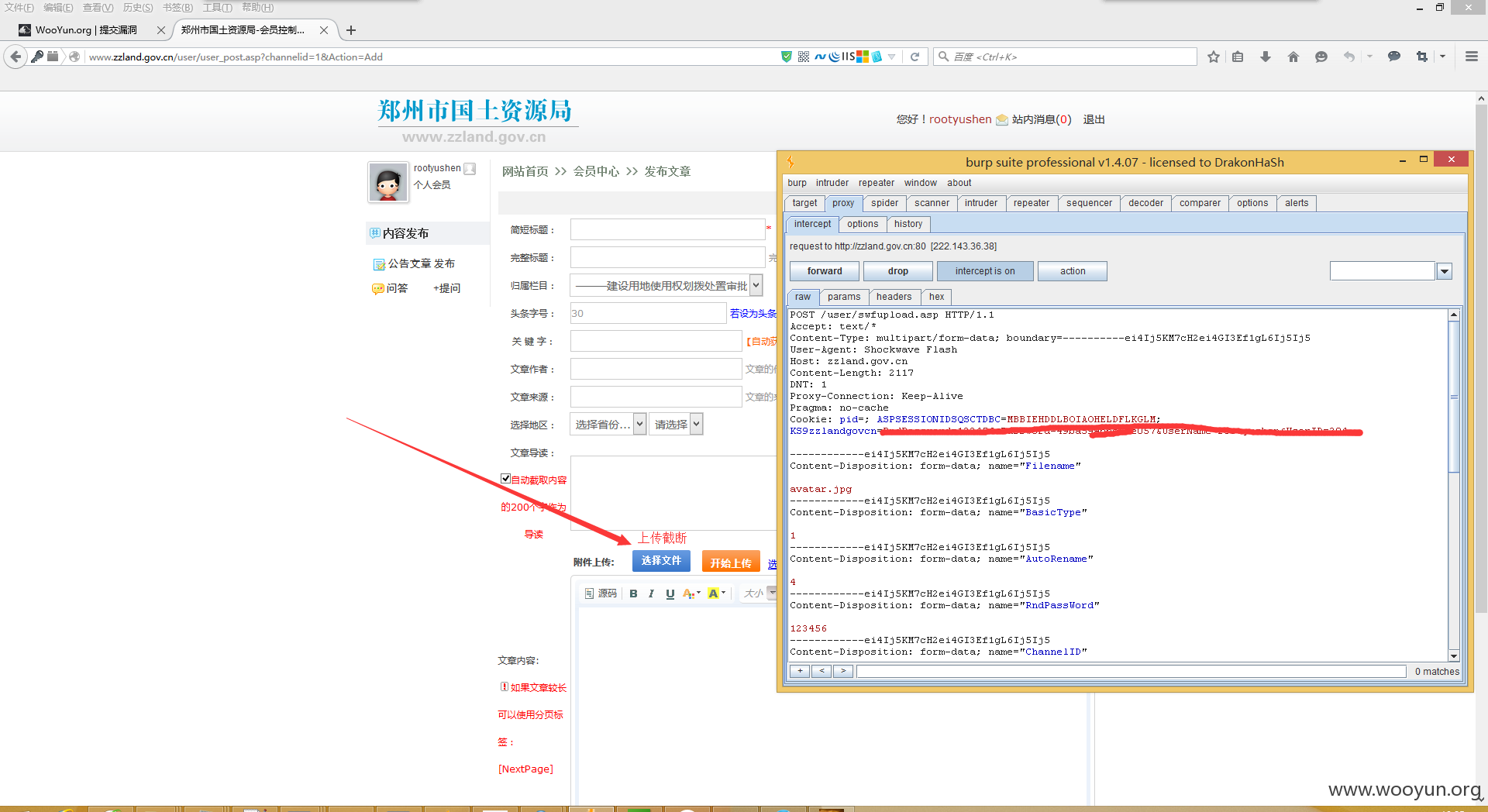
Task: Click the chat bubble icon in toolbar
Action: (1393, 57)
